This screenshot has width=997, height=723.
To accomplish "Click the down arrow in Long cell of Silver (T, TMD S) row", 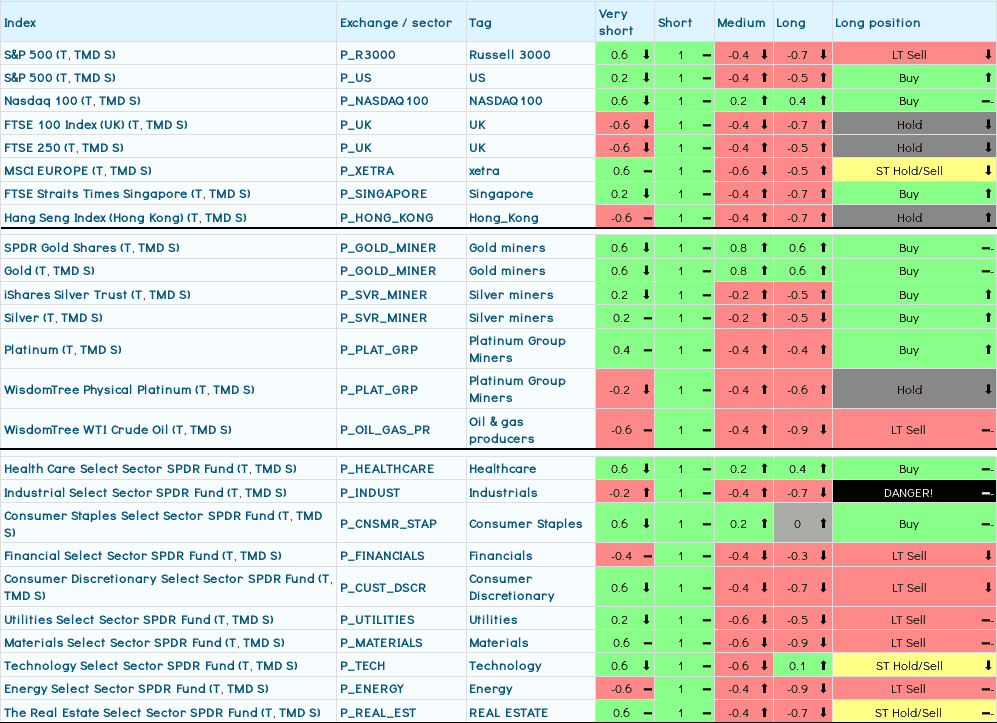I will point(823,317).
